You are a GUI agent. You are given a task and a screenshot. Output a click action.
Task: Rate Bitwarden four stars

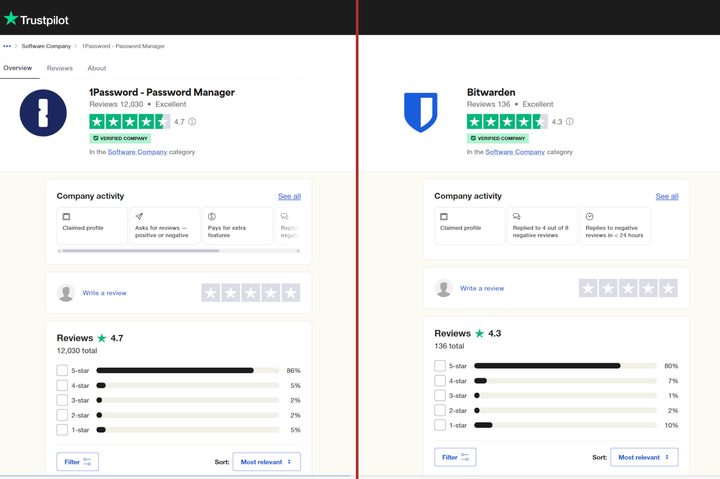coord(648,288)
